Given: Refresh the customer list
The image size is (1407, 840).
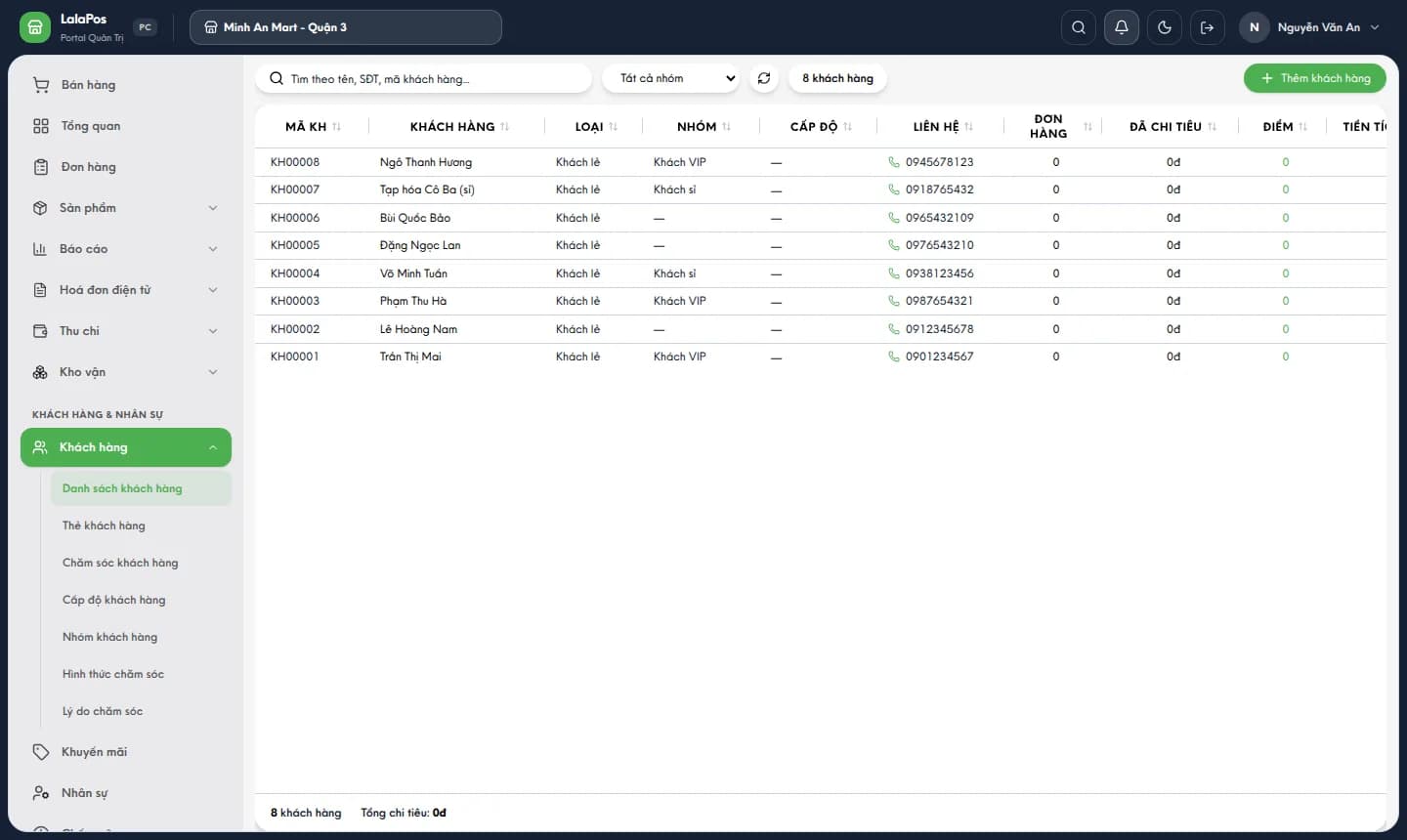Looking at the screenshot, I should pyautogui.click(x=764, y=78).
